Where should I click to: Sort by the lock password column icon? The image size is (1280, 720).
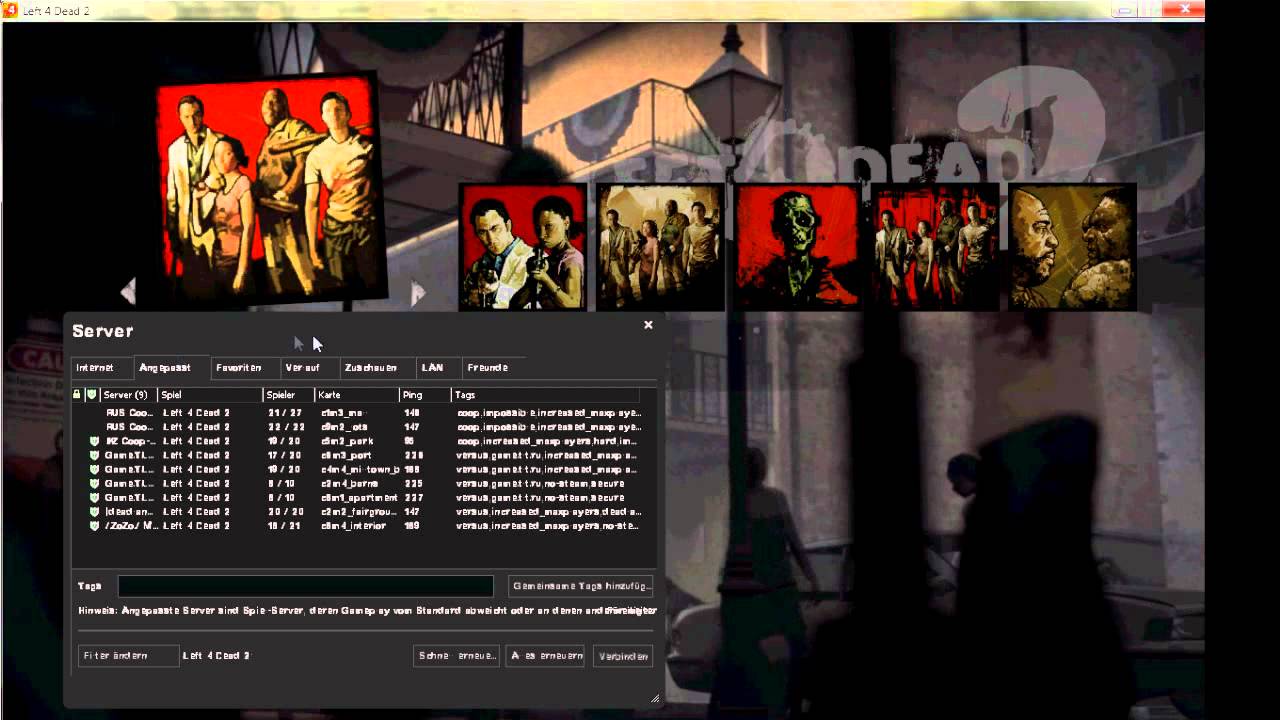click(x=77, y=395)
